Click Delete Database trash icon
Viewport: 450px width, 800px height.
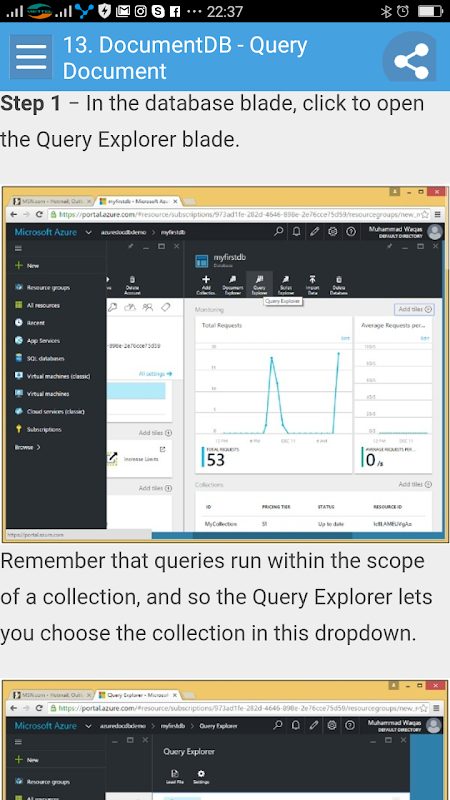tap(339, 285)
